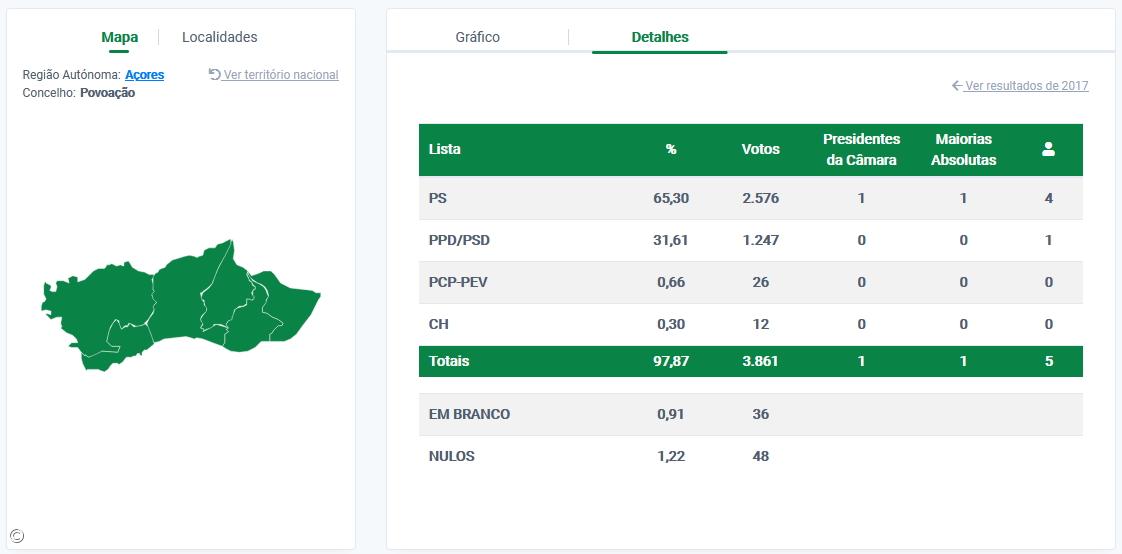Viewport: 1122px width, 554px height.
Task: Click undo arrow beside Ver território nacional
Action: pos(214,74)
